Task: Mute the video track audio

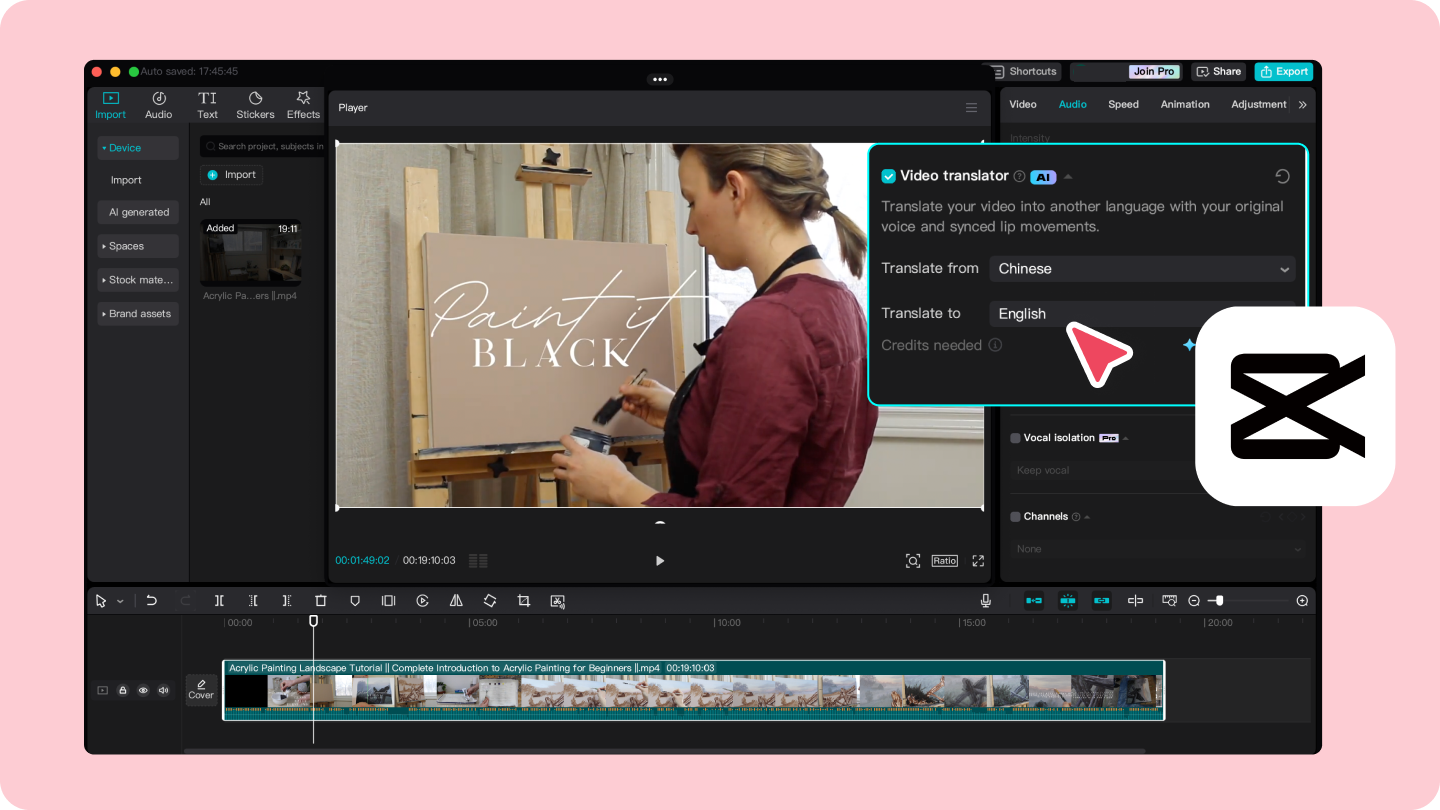Action: click(163, 690)
